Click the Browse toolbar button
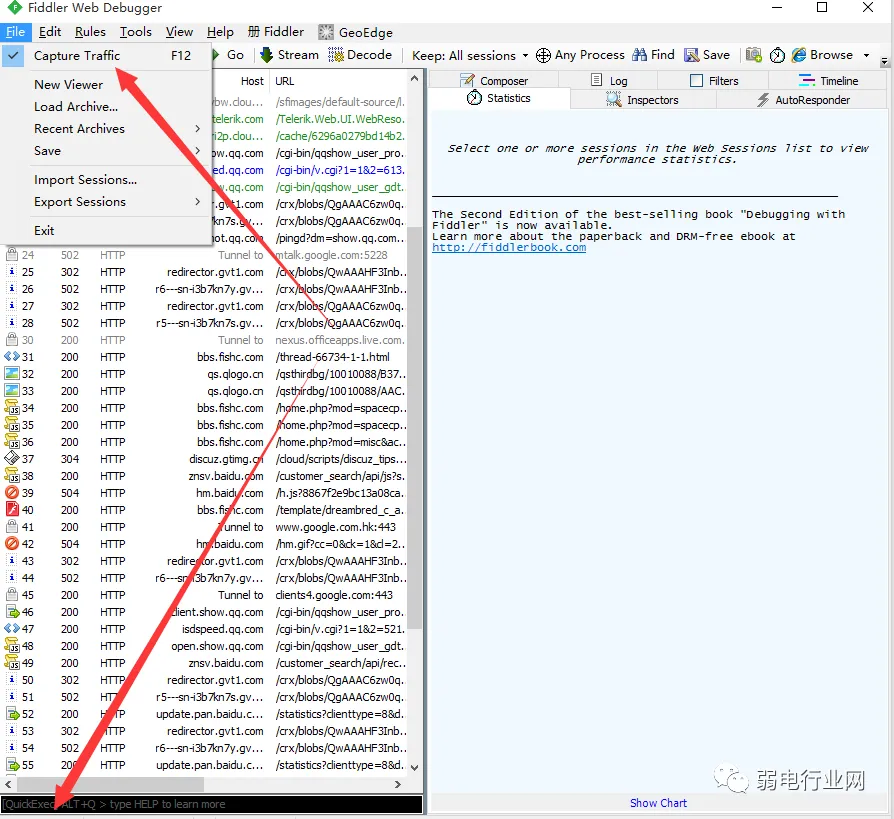Image resolution: width=894 pixels, height=819 pixels. tap(822, 55)
